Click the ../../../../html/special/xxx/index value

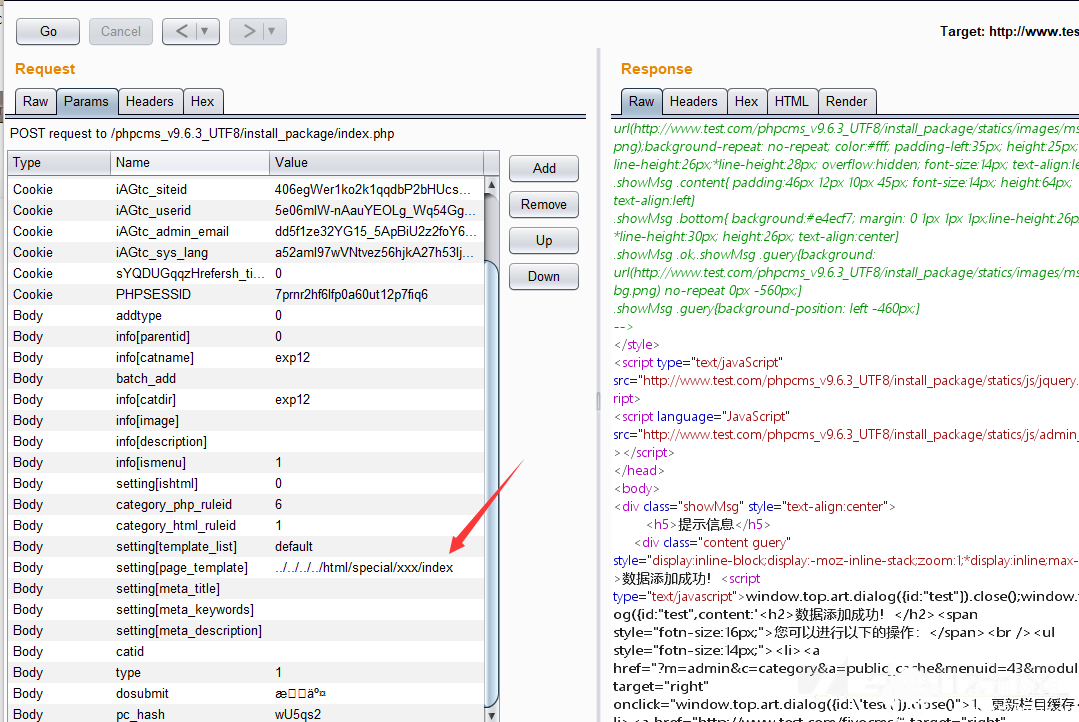[364, 568]
